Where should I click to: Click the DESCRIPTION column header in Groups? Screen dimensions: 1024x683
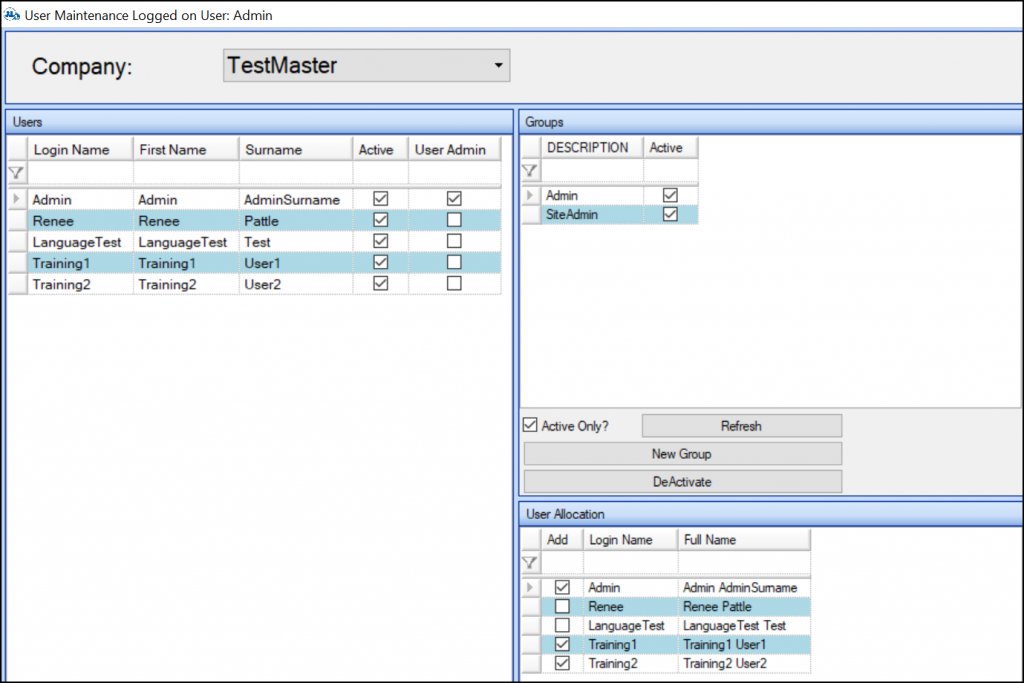coord(592,148)
